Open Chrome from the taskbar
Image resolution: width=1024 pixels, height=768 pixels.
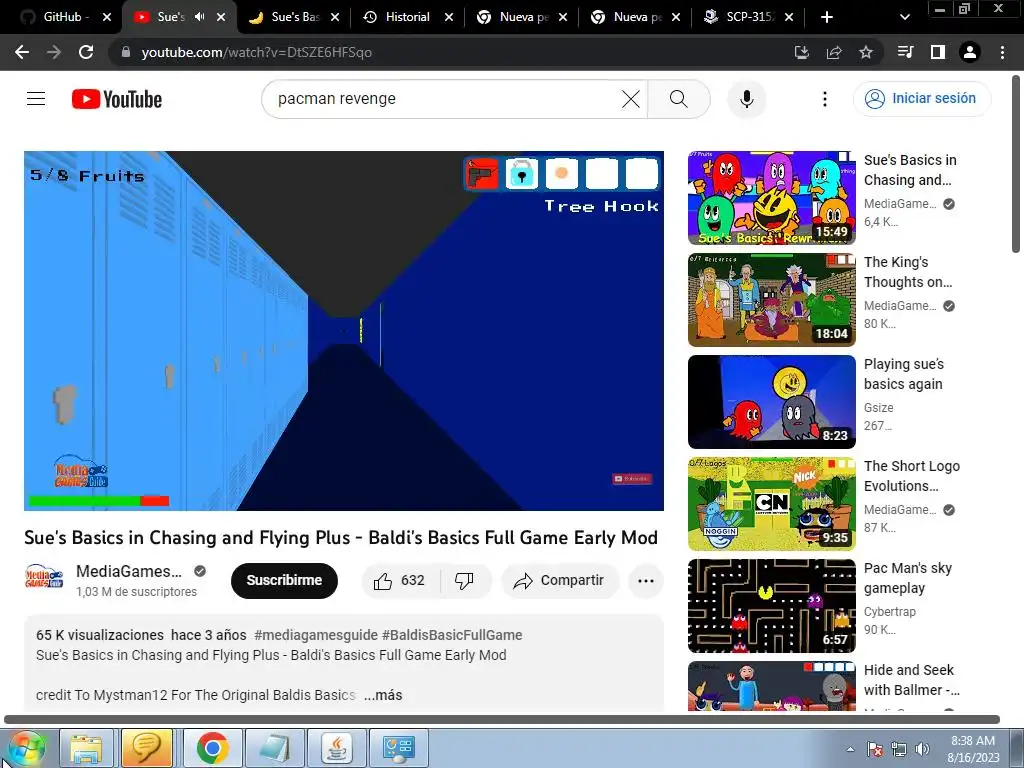[212, 748]
